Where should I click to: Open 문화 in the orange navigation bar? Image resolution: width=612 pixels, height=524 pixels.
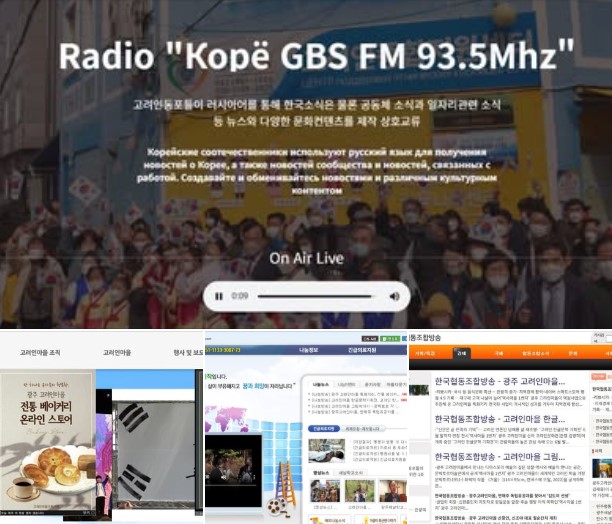(x=573, y=353)
